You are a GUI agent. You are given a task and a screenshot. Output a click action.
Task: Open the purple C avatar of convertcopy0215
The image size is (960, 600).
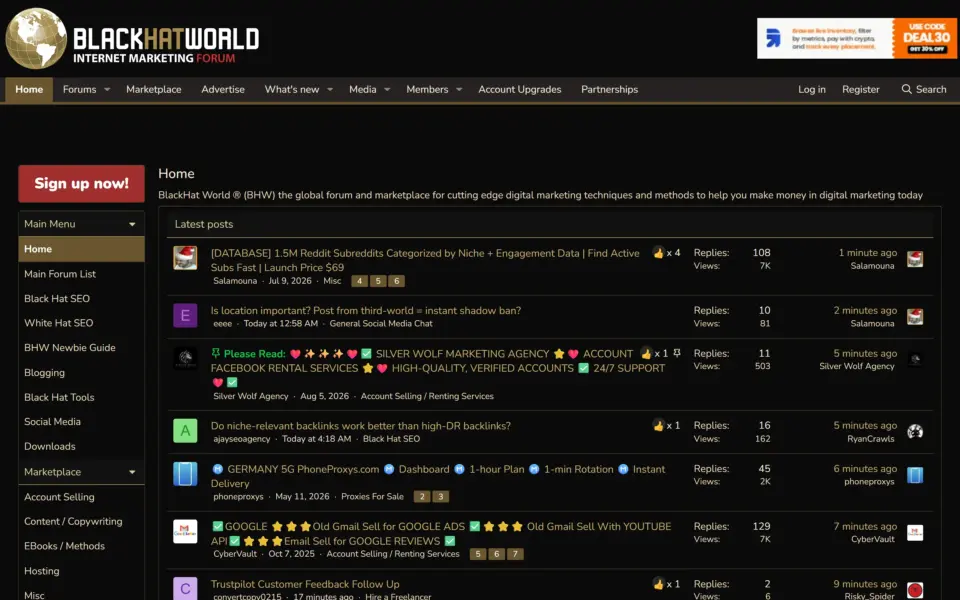(x=185, y=588)
